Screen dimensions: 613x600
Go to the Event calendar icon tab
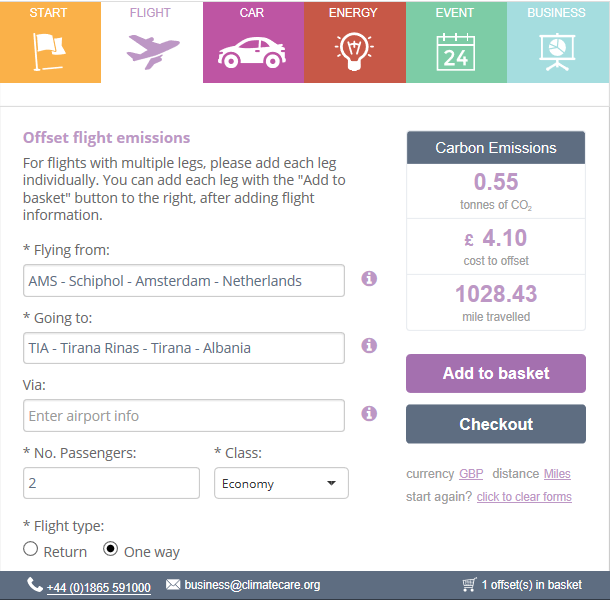456,52
